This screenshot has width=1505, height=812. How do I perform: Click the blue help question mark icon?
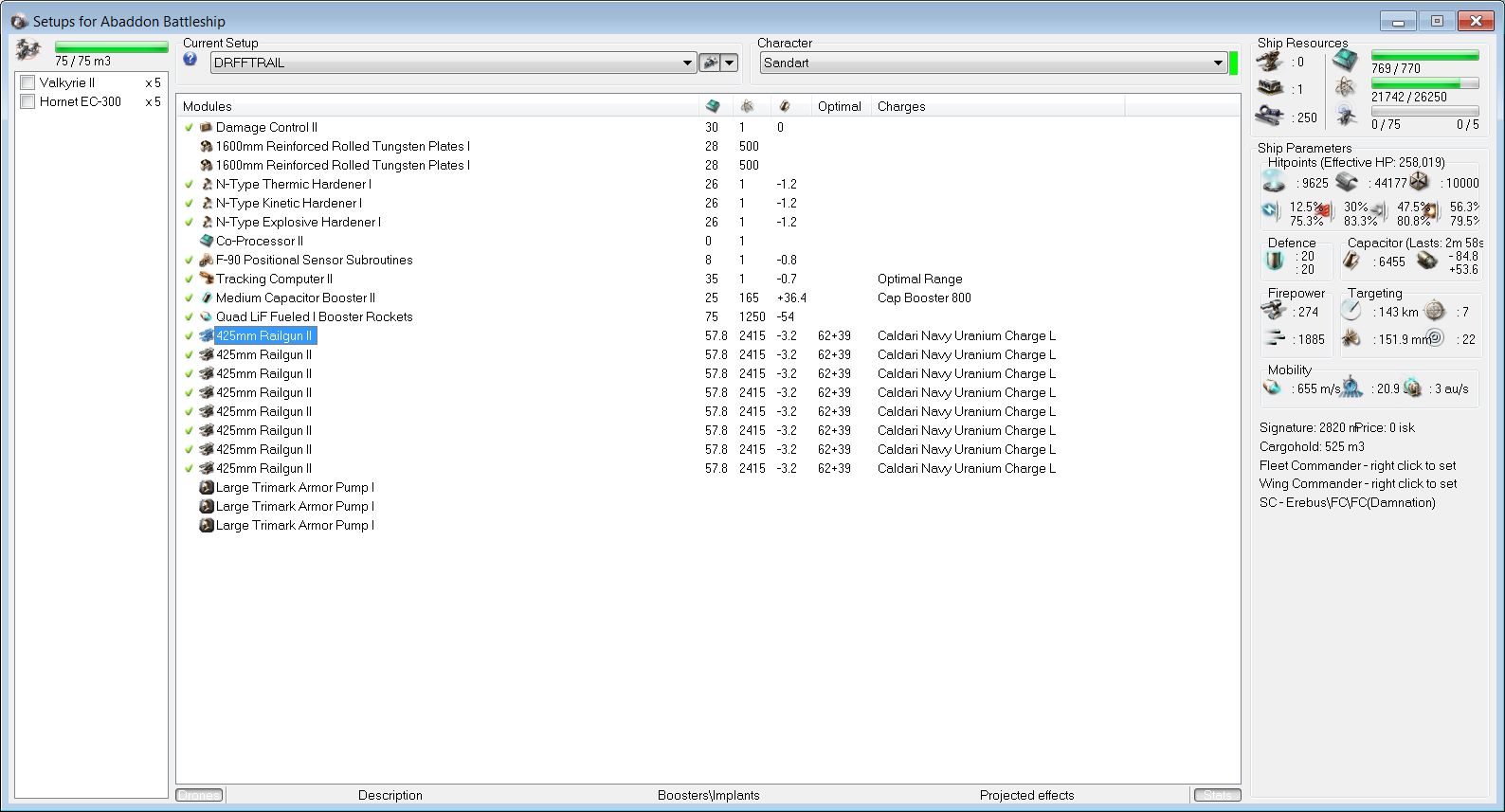pyautogui.click(x=190, y=60)
